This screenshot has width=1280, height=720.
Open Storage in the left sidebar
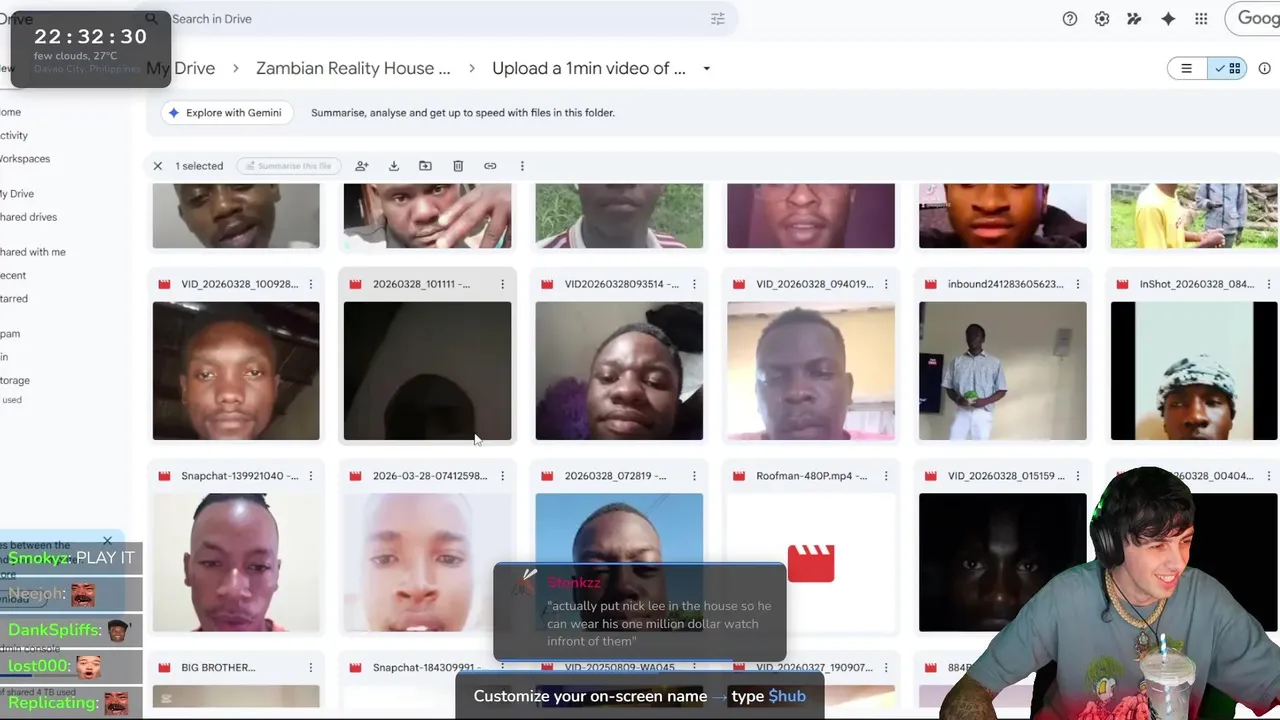click(15, 381)
